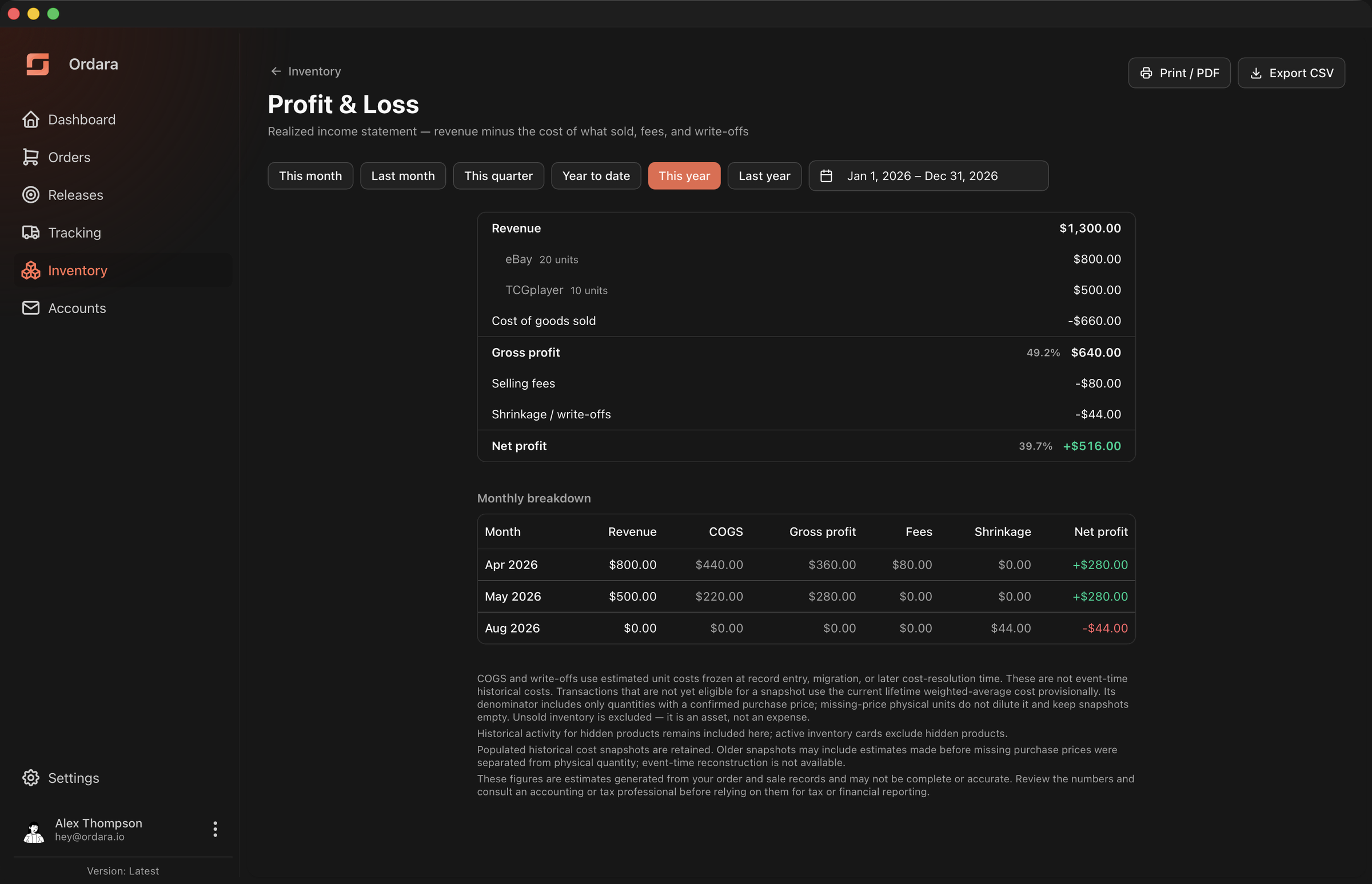Click the Print / PDF button
Screen dimensions: 1372x884
[x=1178, y=73]
